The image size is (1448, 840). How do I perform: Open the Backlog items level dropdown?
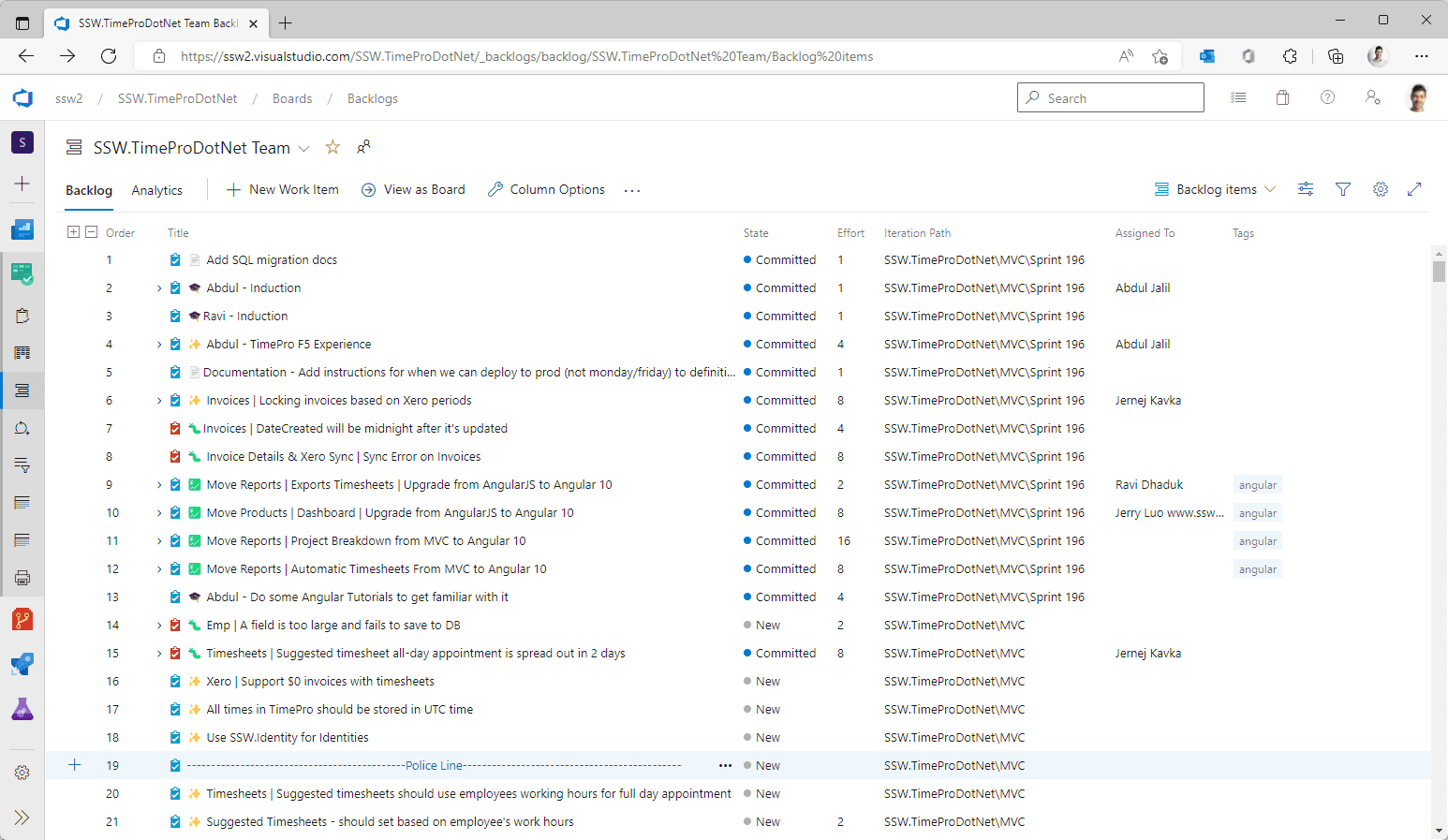pyautogui.click(x=1215, y=189)
